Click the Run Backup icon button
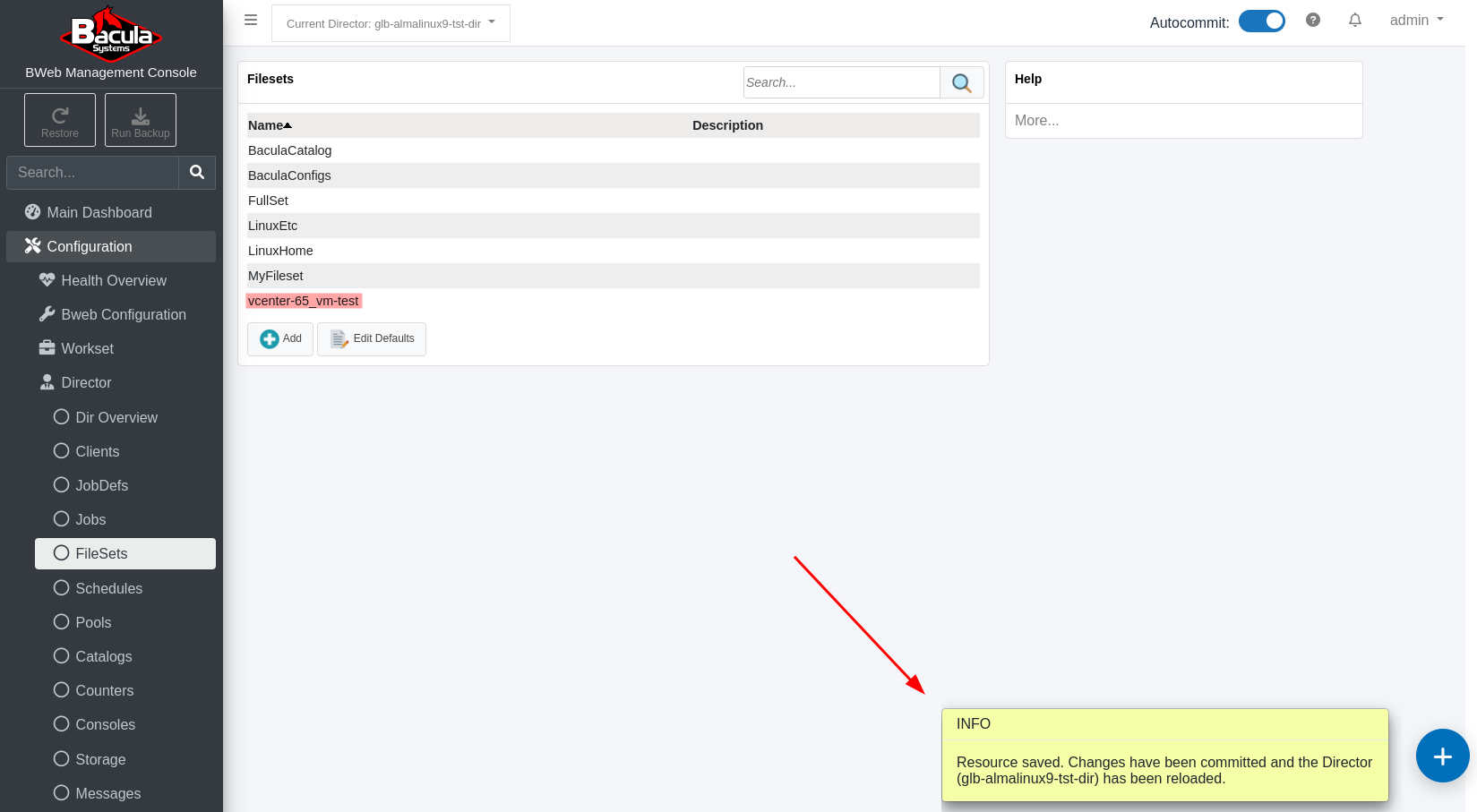Viewport: 1477px width, 812px height. pyautogui.click(x=141, y=120)
